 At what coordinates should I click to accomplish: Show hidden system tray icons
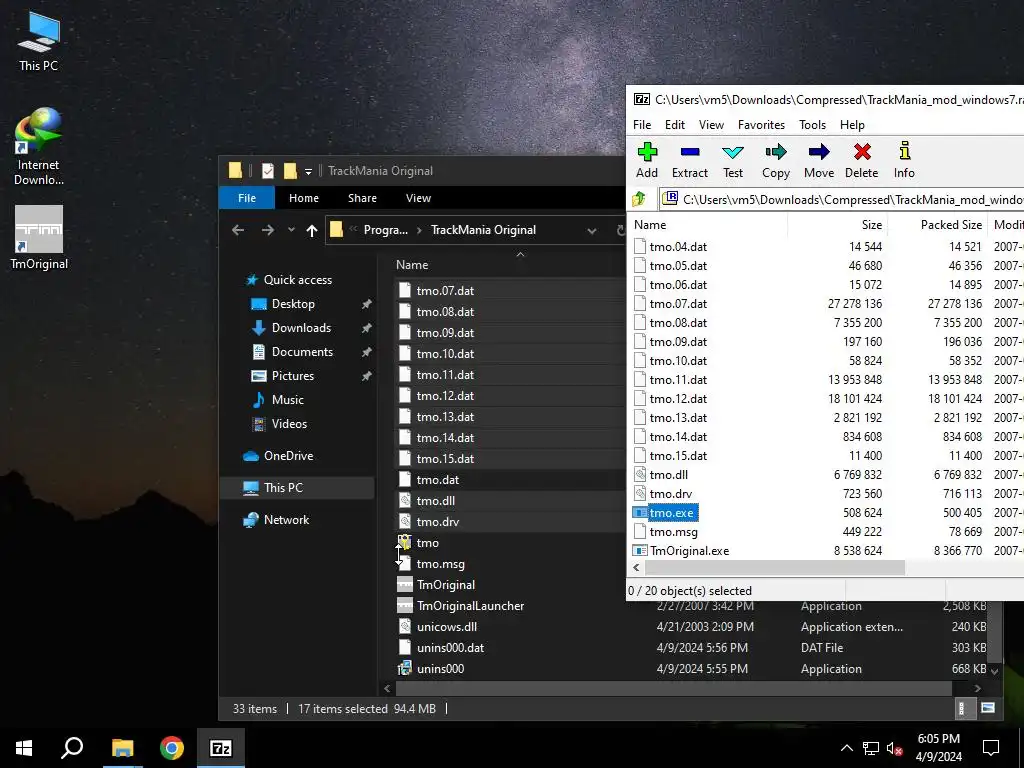tap(846, 748)
